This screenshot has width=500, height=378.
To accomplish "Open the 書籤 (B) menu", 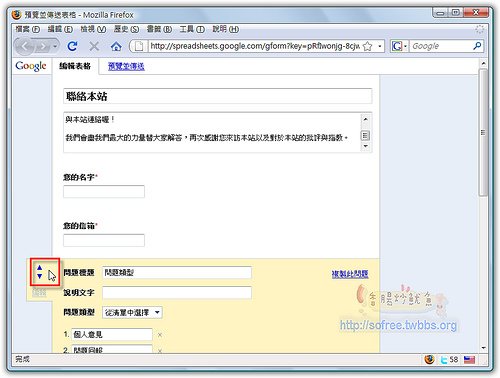I will (159, 29).
